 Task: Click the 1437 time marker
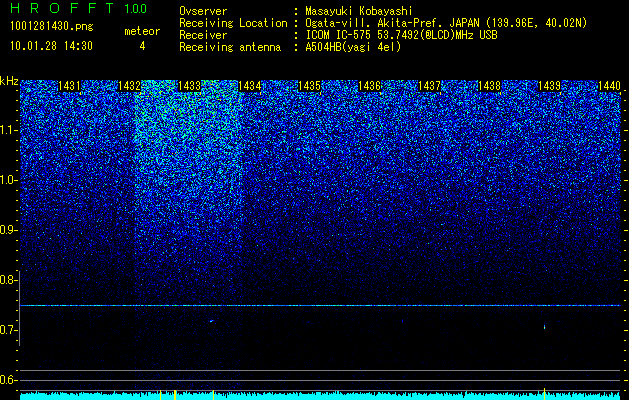point(430,86)
